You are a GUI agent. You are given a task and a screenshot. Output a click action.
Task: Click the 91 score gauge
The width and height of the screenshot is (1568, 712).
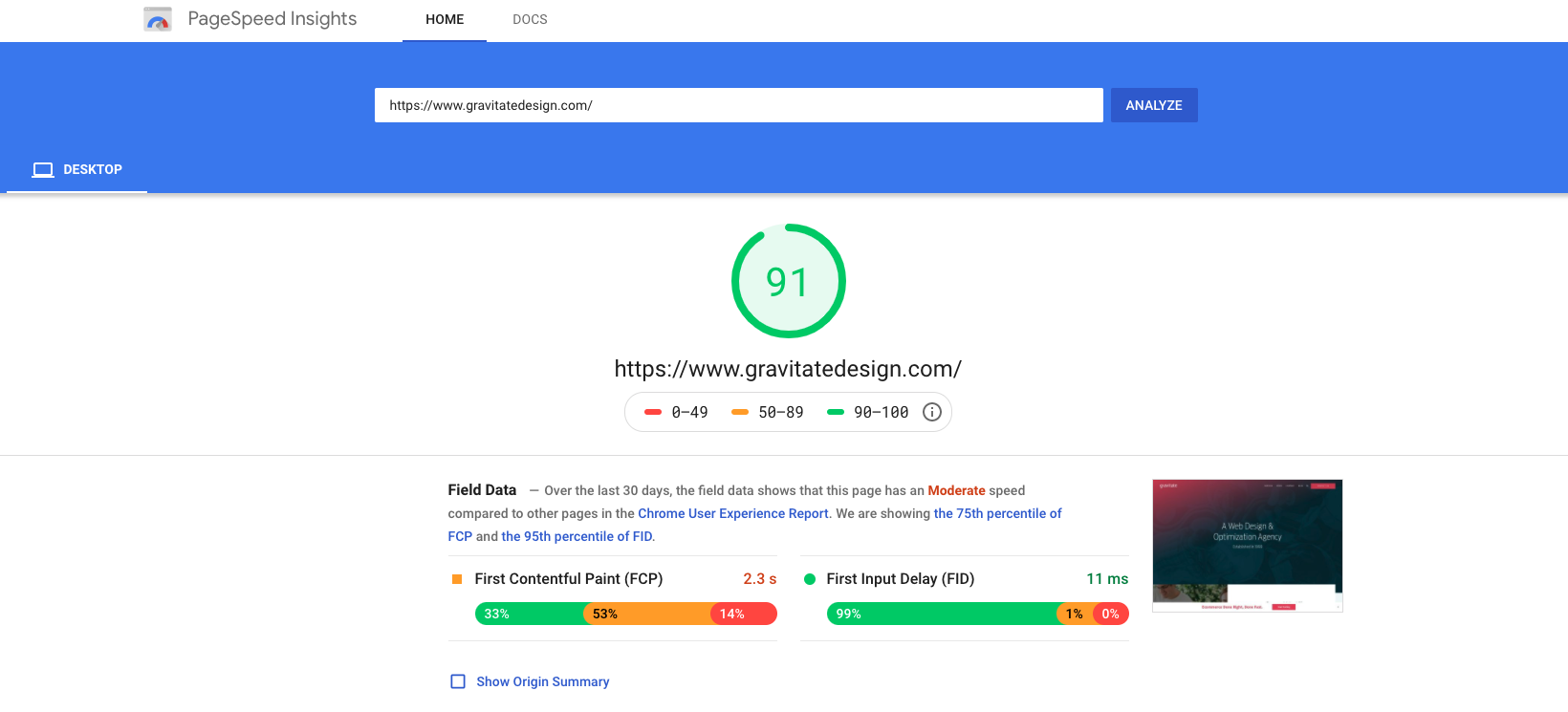pyautogui.click(x=789, y=281)
